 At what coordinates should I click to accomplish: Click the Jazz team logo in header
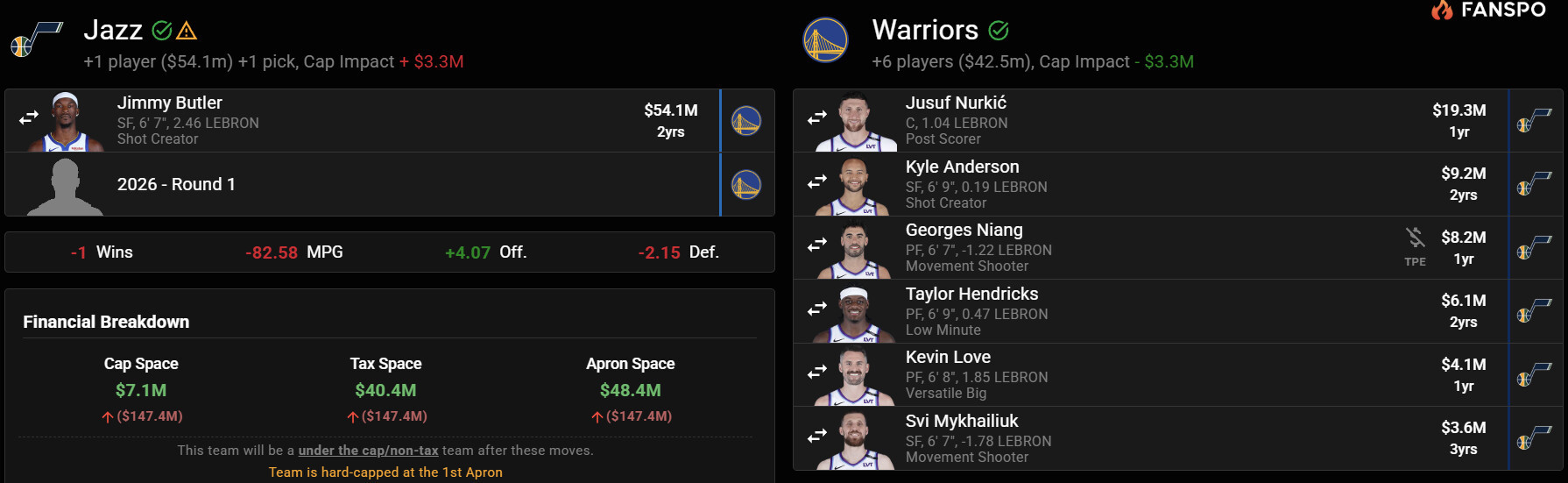pyautogui.click(x=35, y=40)
